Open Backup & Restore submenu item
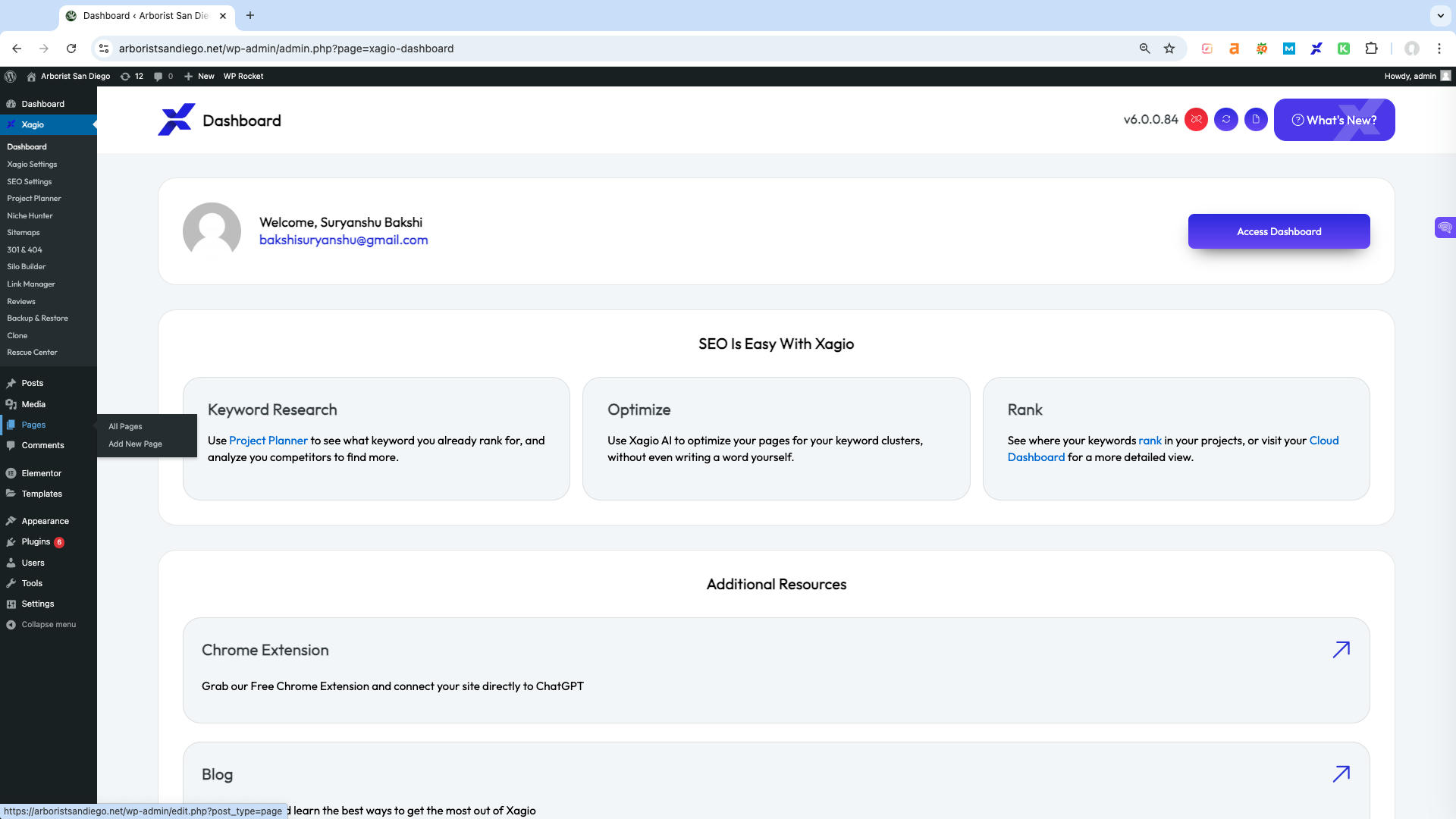Screen dimensions: 1456x819 [x=37, y=318]
